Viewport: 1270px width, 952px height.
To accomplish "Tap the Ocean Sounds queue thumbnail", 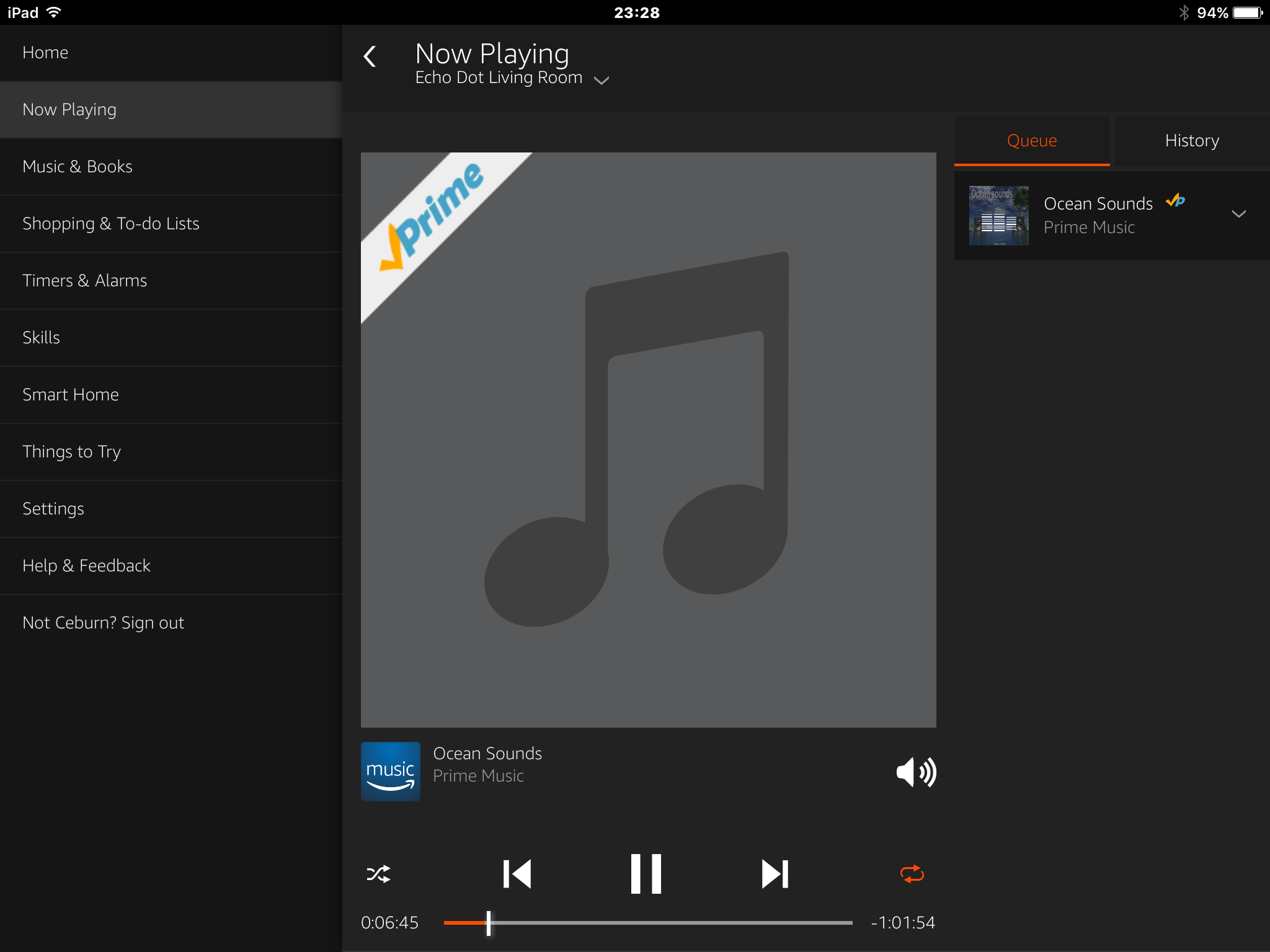I will click(998, 215).
